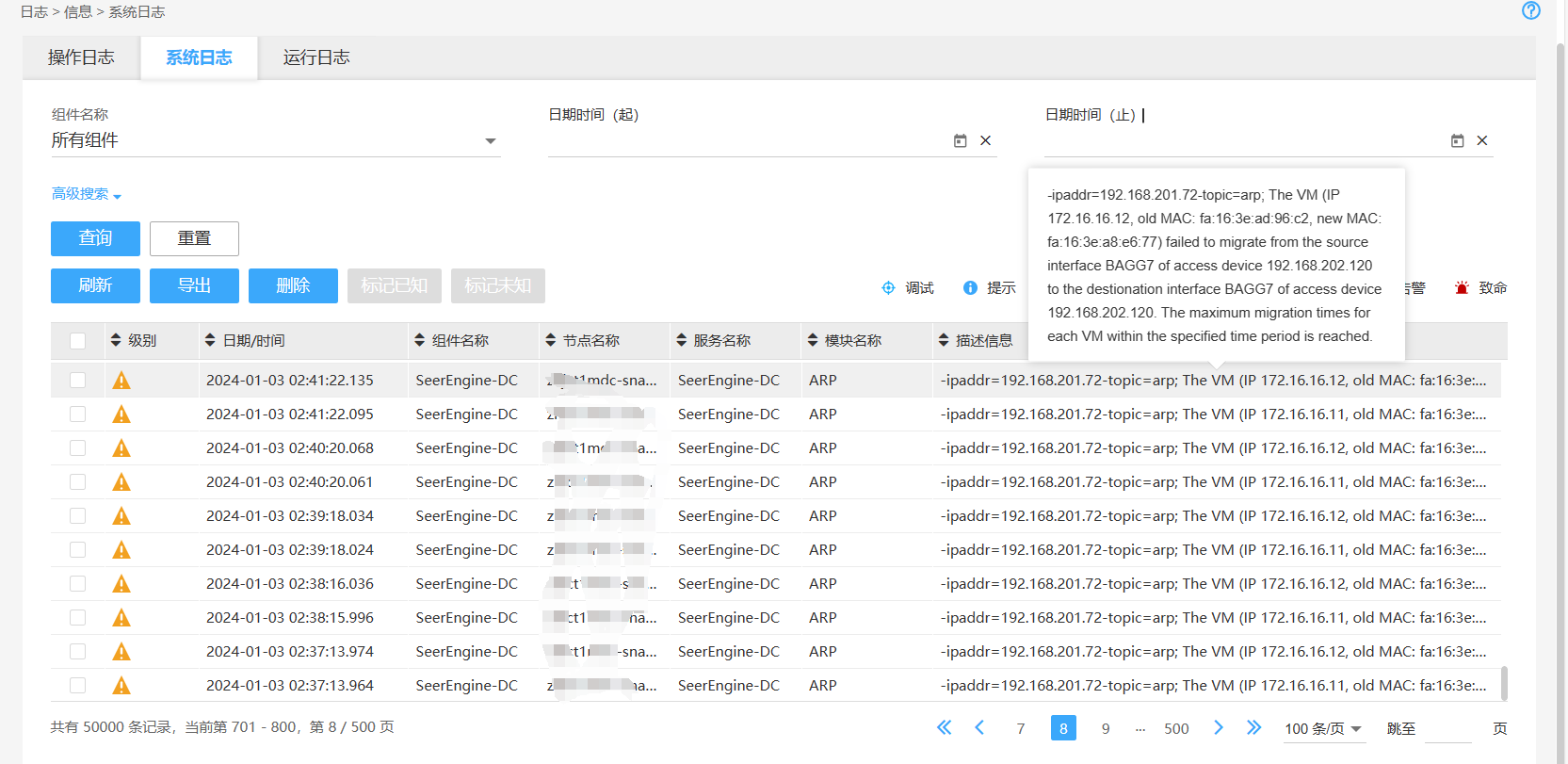Screen dimensions: 1568x764
Task: Jump to the last page of logs
Action: [x=1253, y=727]
